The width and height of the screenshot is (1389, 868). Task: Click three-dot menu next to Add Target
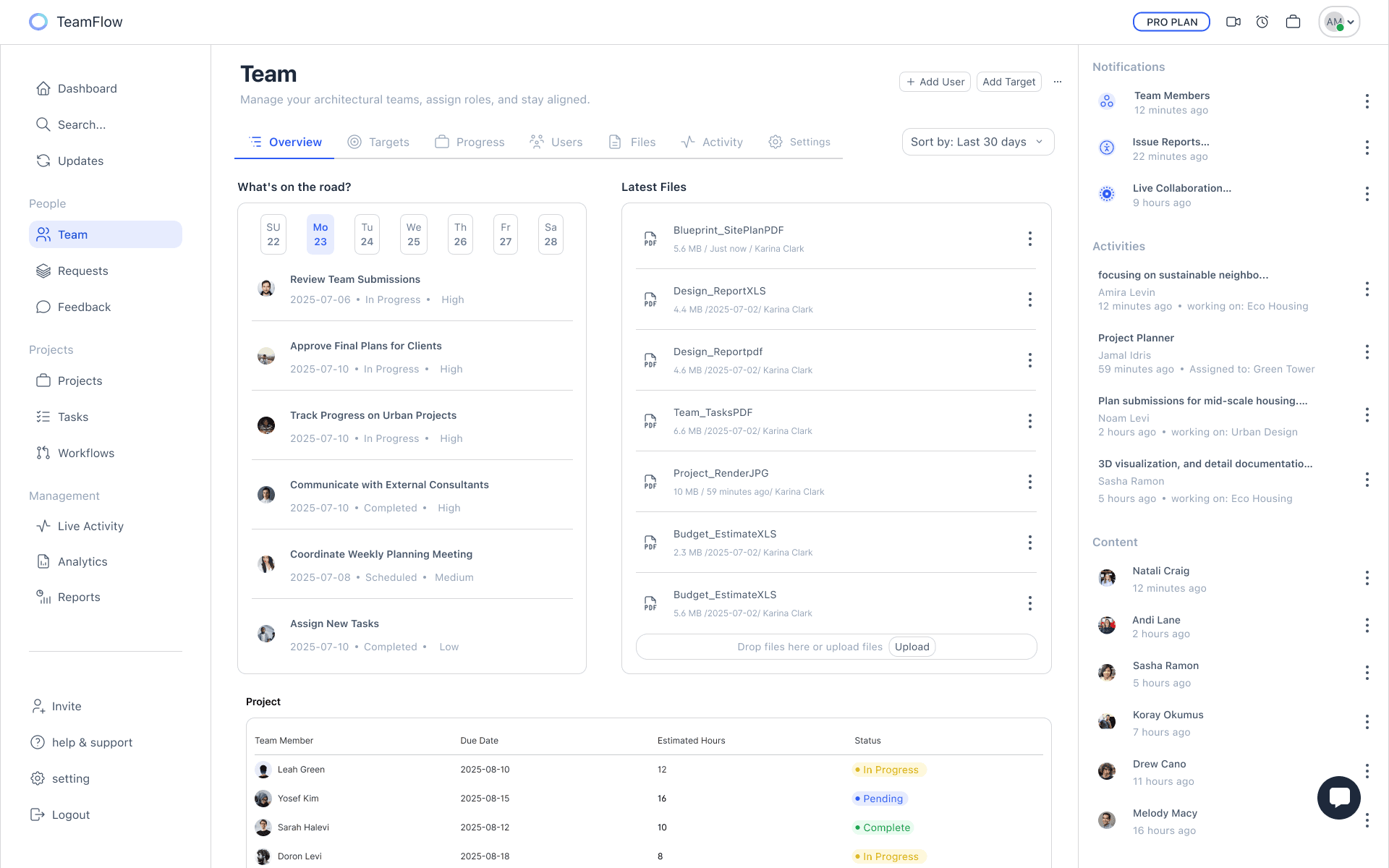pos(1058,82)
